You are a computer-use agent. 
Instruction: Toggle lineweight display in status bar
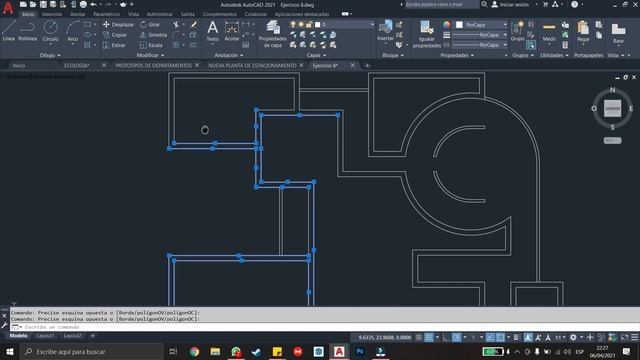click(517, 337)
